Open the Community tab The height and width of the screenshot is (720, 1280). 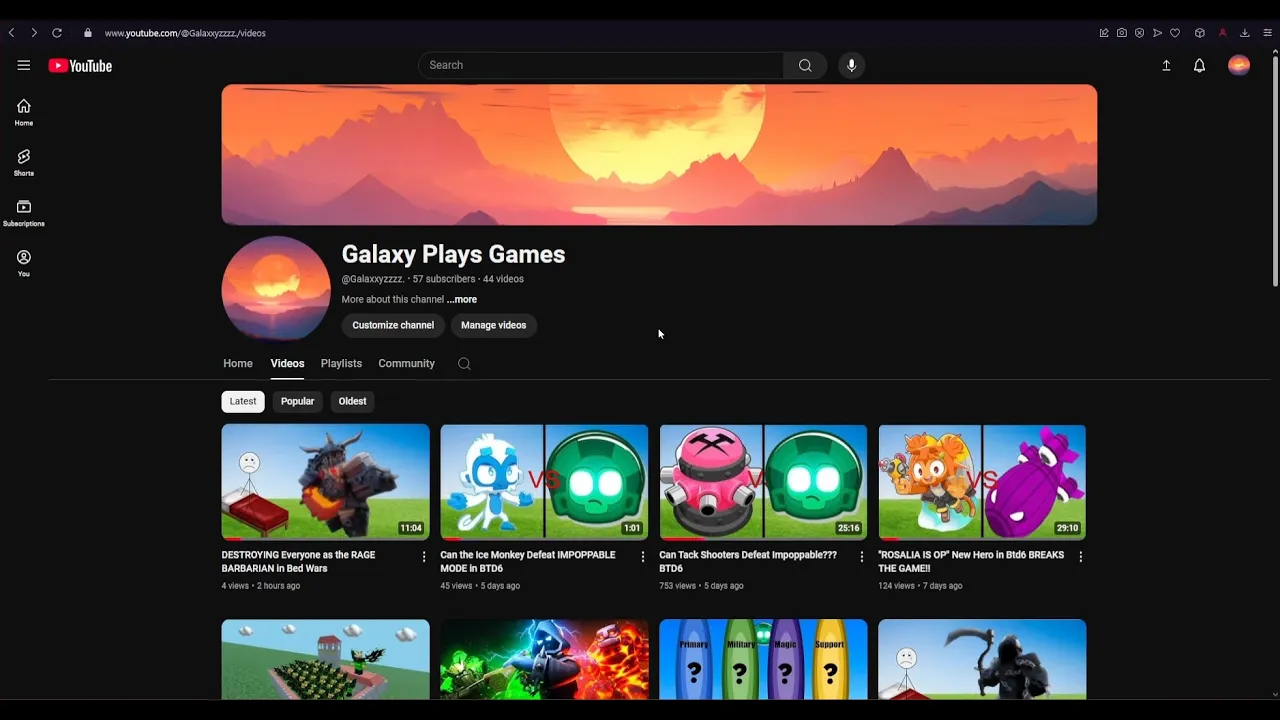pos(406,364)
